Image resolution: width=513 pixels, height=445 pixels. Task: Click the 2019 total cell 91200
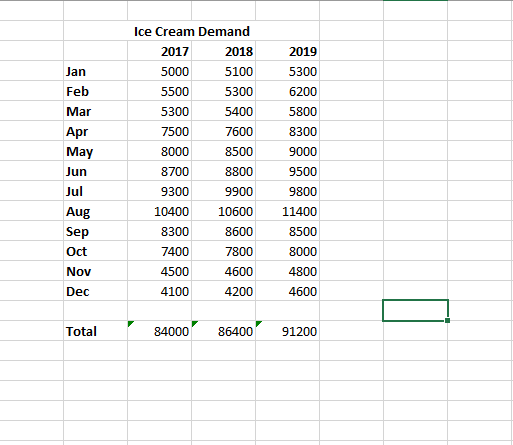[x=288, y=331]
